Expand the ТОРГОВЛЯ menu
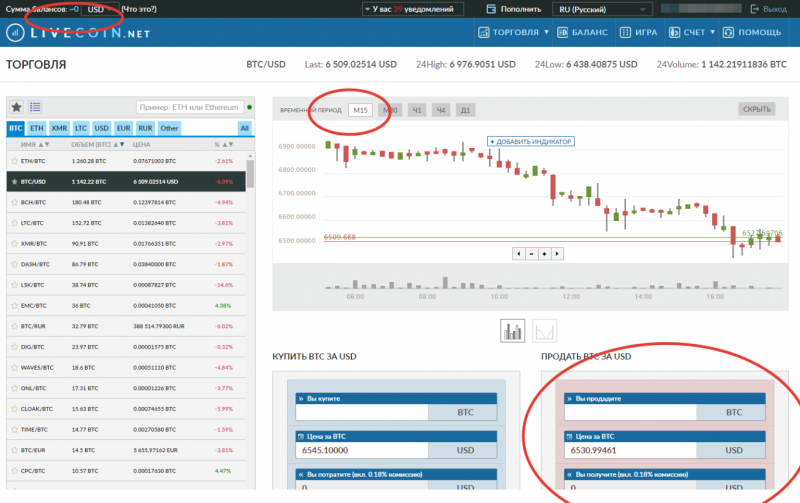Image resolution: width=800 pixels, height=503 pixels. point(513,32)
